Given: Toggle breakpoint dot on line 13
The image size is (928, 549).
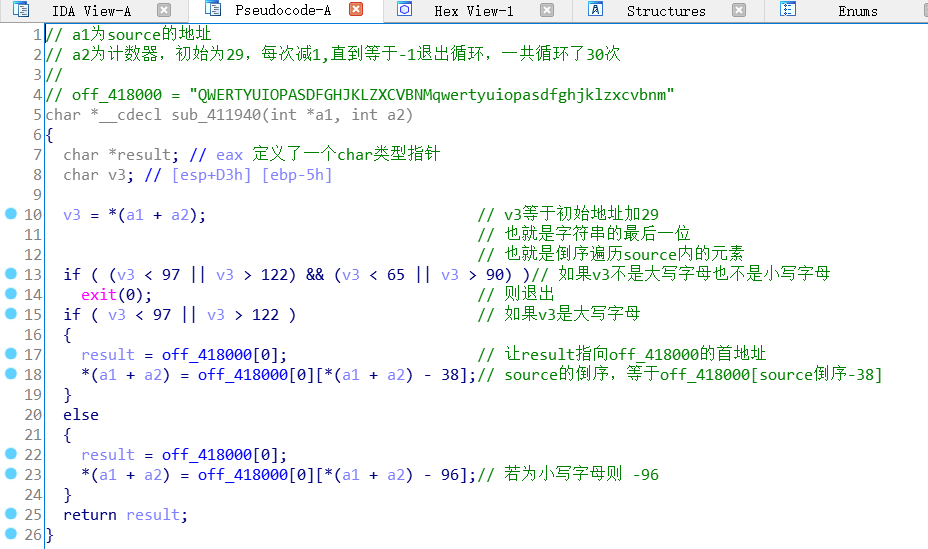Looking at the screenshot, I should (x=11, y=273).
